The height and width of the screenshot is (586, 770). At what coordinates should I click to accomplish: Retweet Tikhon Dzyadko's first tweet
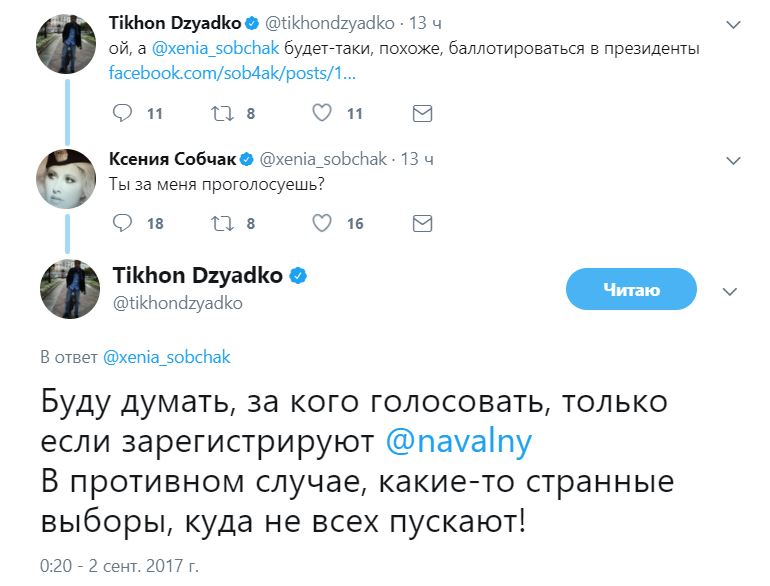[222, 114]
